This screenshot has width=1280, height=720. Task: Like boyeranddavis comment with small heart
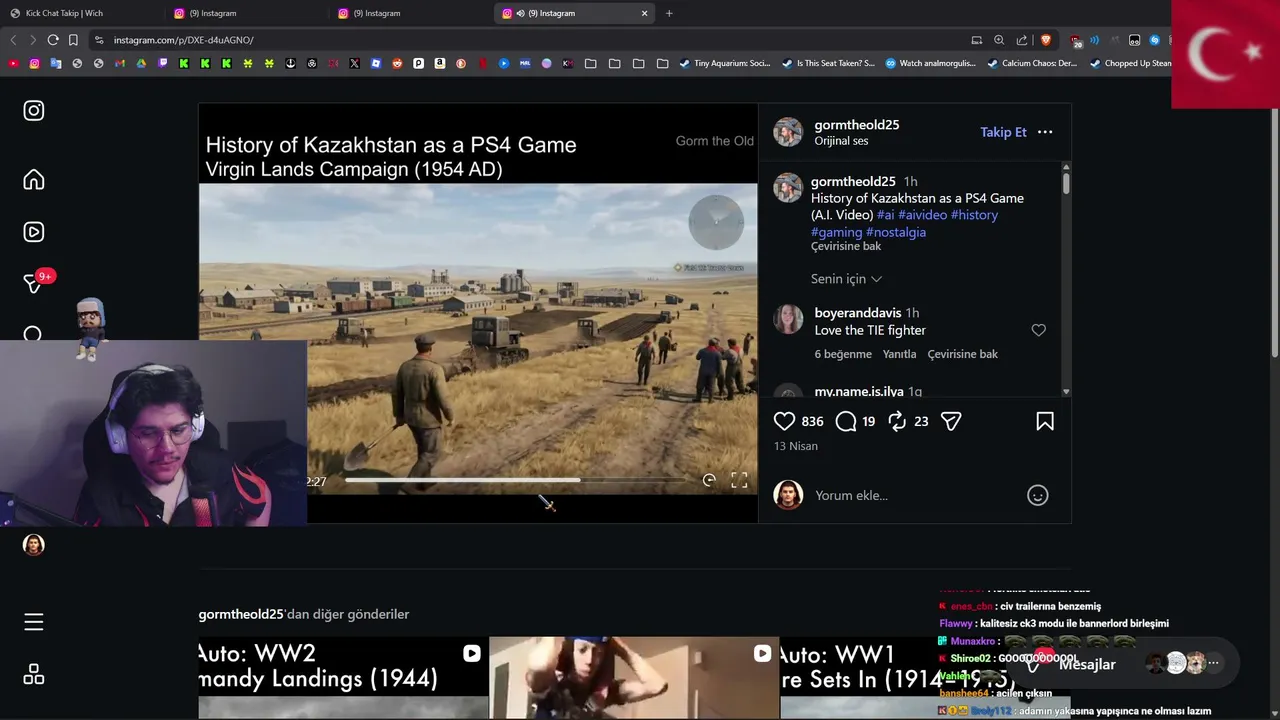point(1039,330)
